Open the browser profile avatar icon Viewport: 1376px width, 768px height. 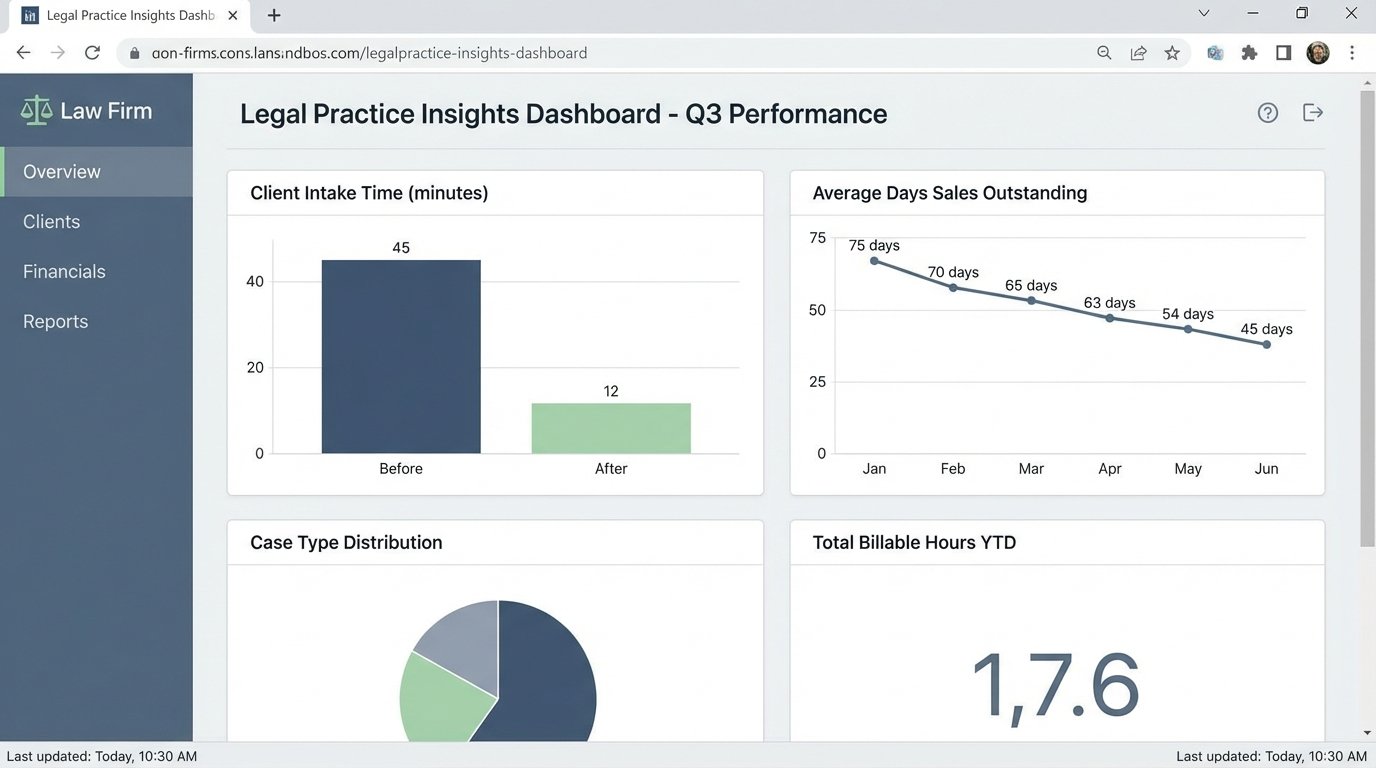pos(1317,52)
